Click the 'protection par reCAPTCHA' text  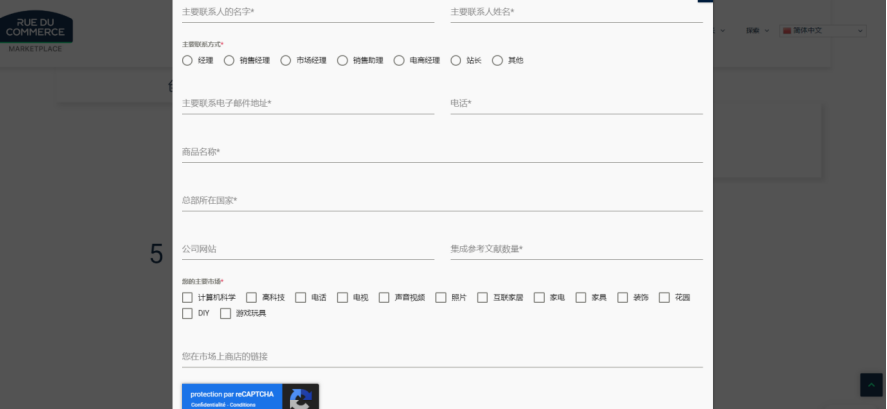[232, 394]
